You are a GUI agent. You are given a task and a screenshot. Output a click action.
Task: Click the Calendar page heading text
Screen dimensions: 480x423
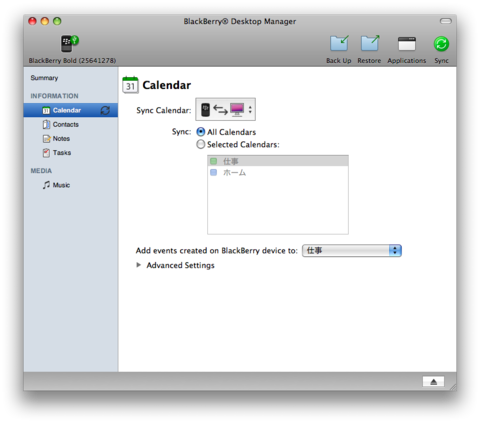tap(167, 85)
